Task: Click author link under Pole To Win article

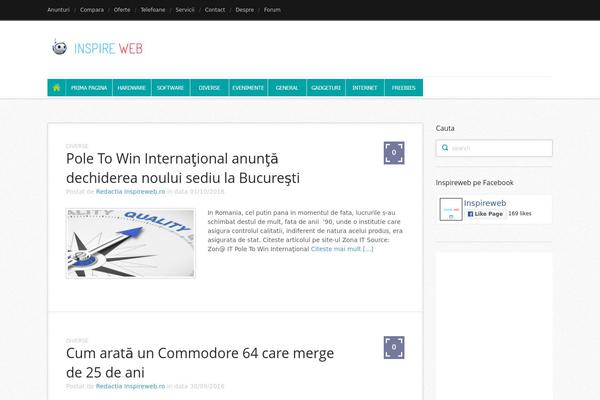Action: pos(130,191)
